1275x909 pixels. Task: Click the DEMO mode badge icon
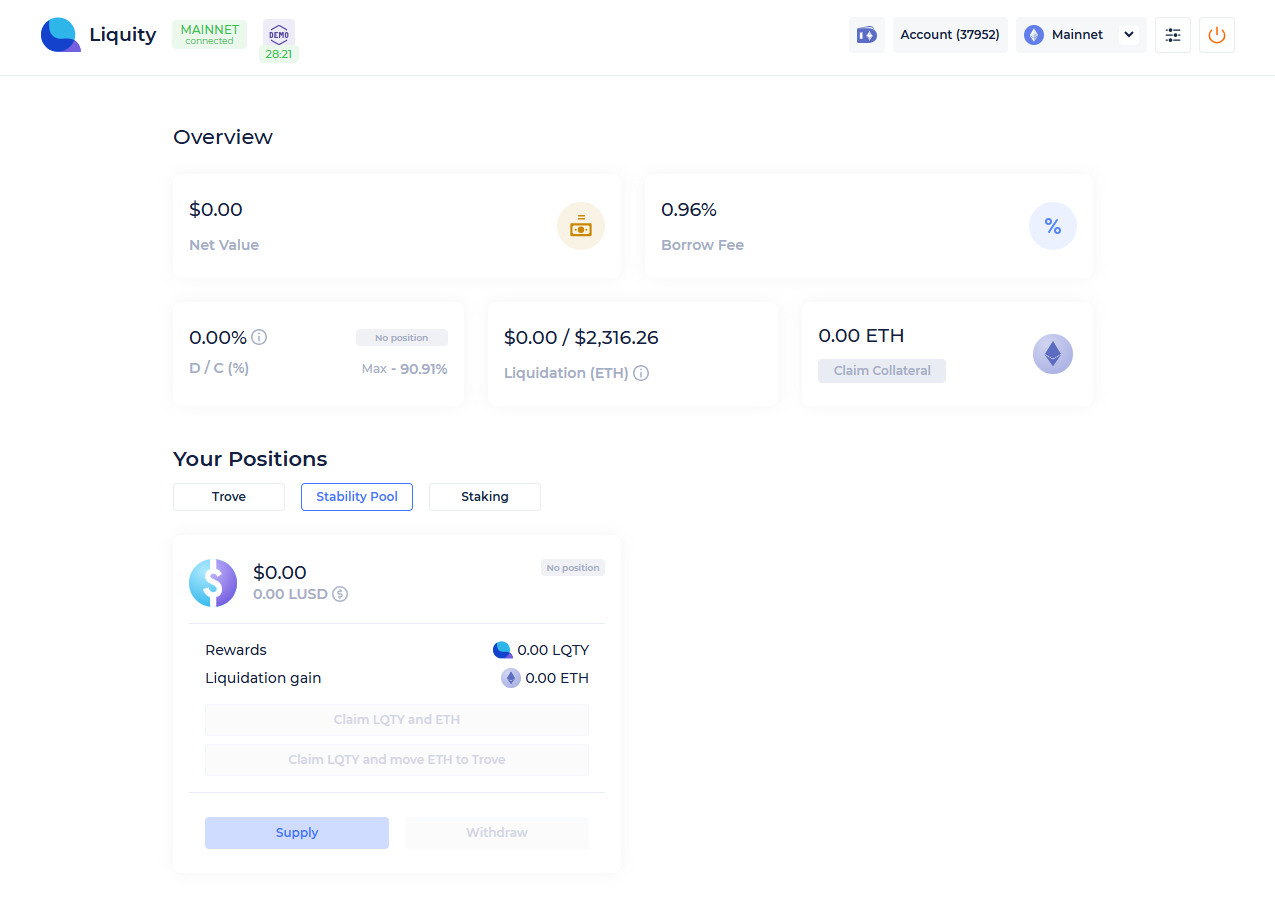[x=279, y=33]
